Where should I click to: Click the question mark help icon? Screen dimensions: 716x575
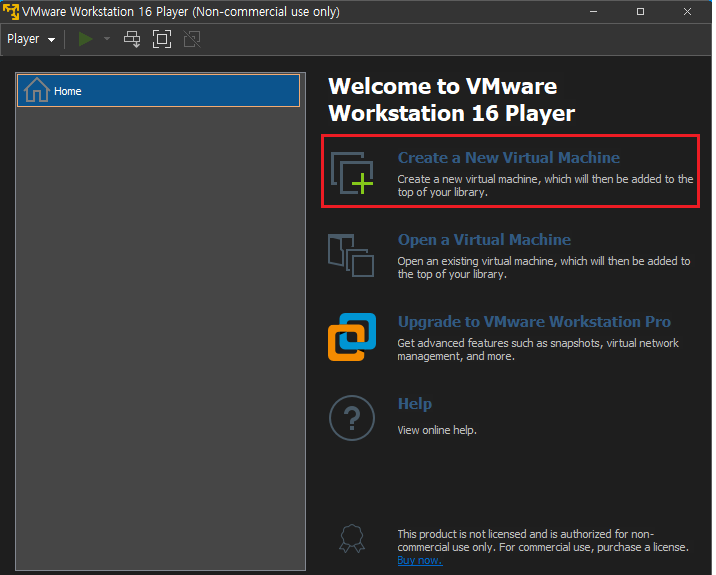[352, 418]
